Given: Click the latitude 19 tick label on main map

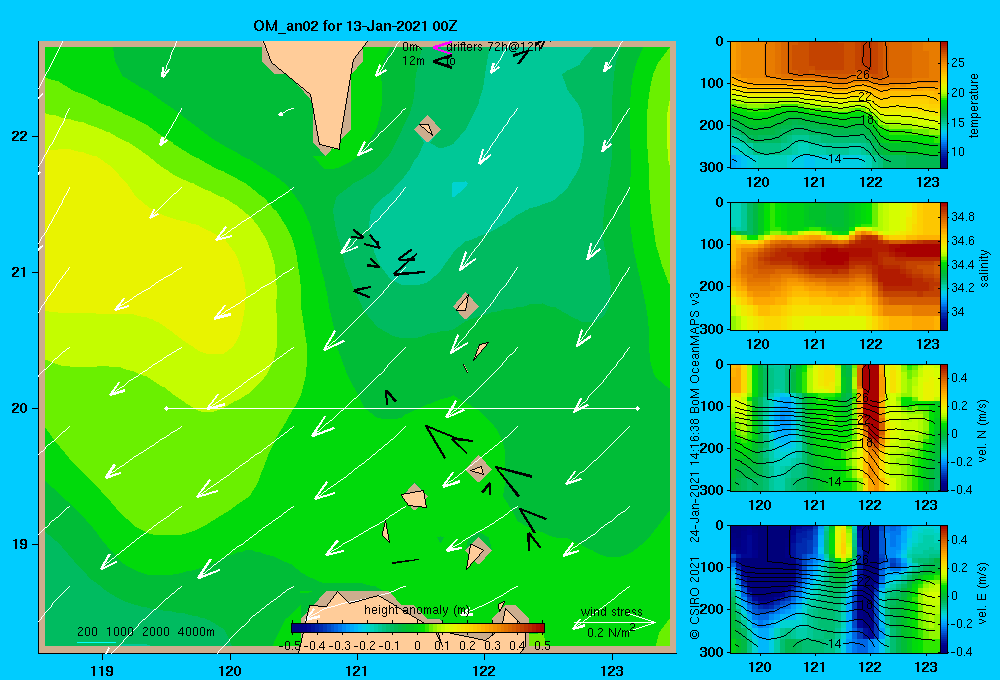Looking at the screenshot, I should [x=20, y=544].
